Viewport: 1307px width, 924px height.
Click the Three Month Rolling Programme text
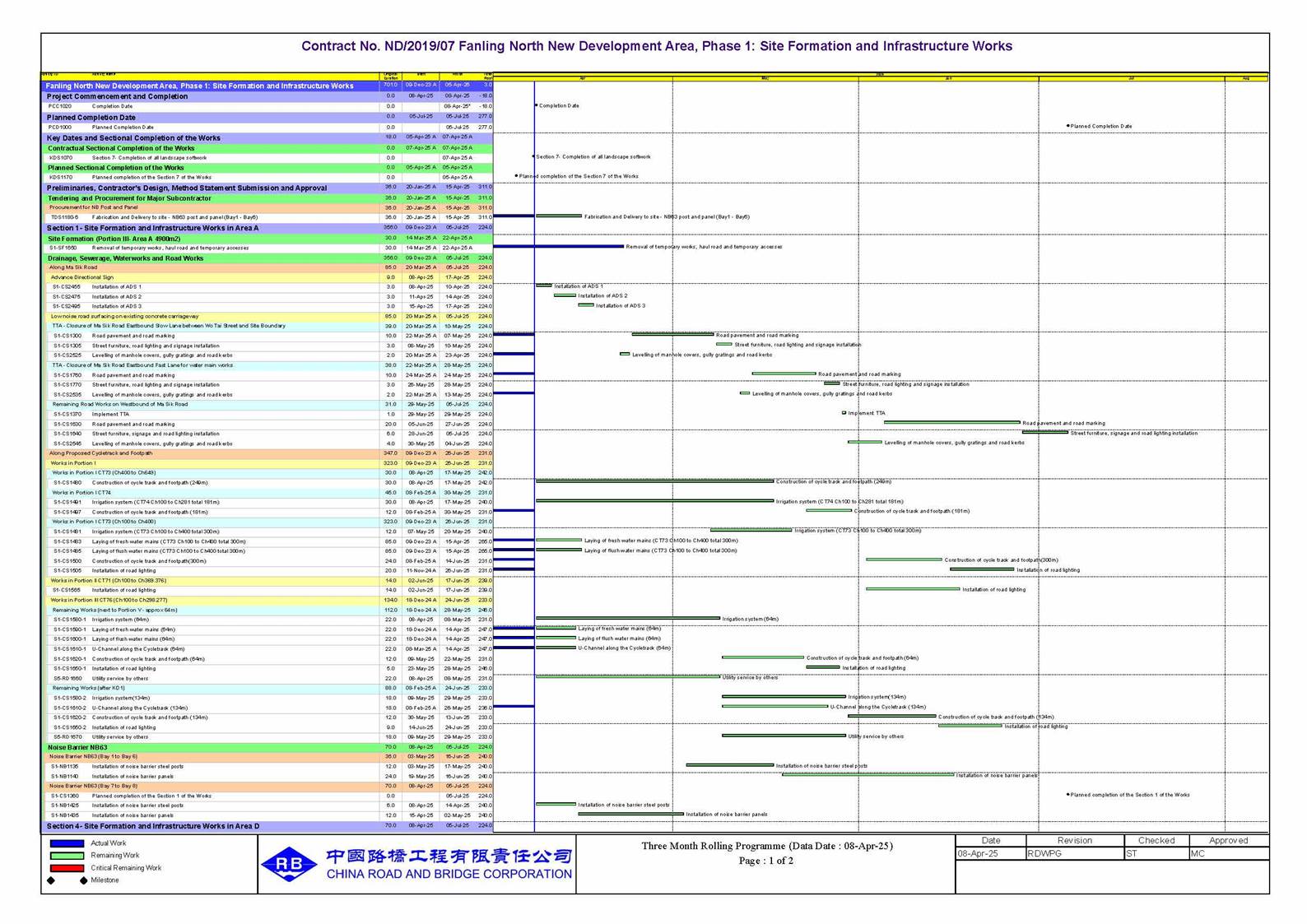pos(766,846)
